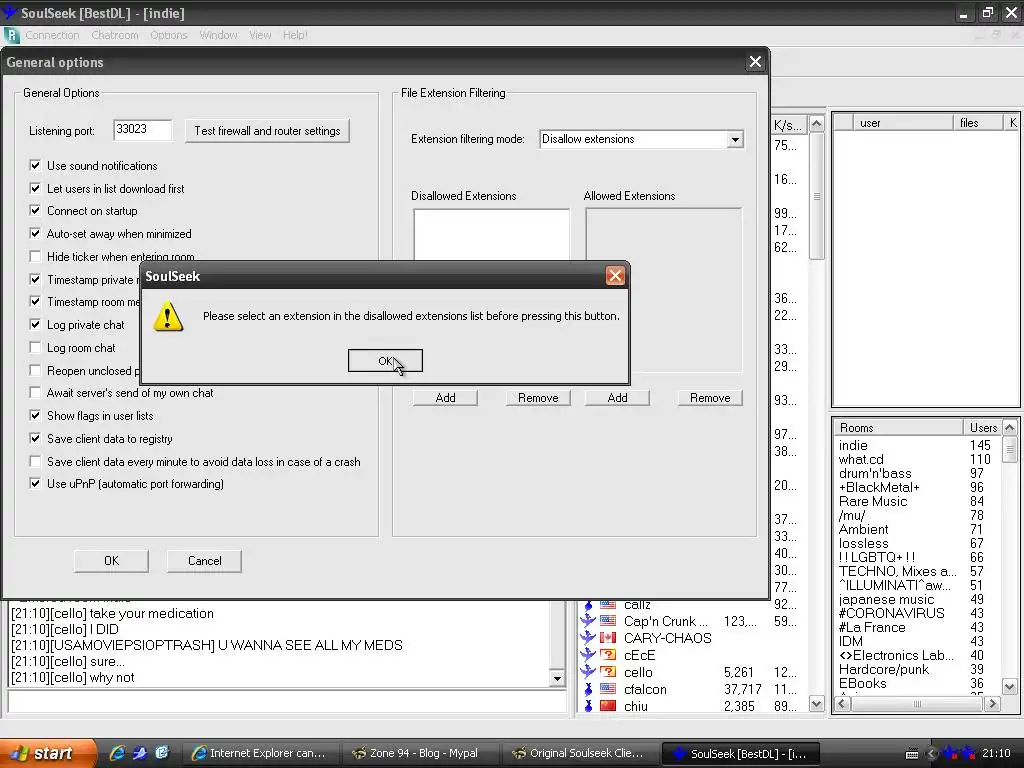The width and height of the screenshot is (1024, 768).
Task: Enable Hide ticker when entering room
Action: [x=35, y=257]
